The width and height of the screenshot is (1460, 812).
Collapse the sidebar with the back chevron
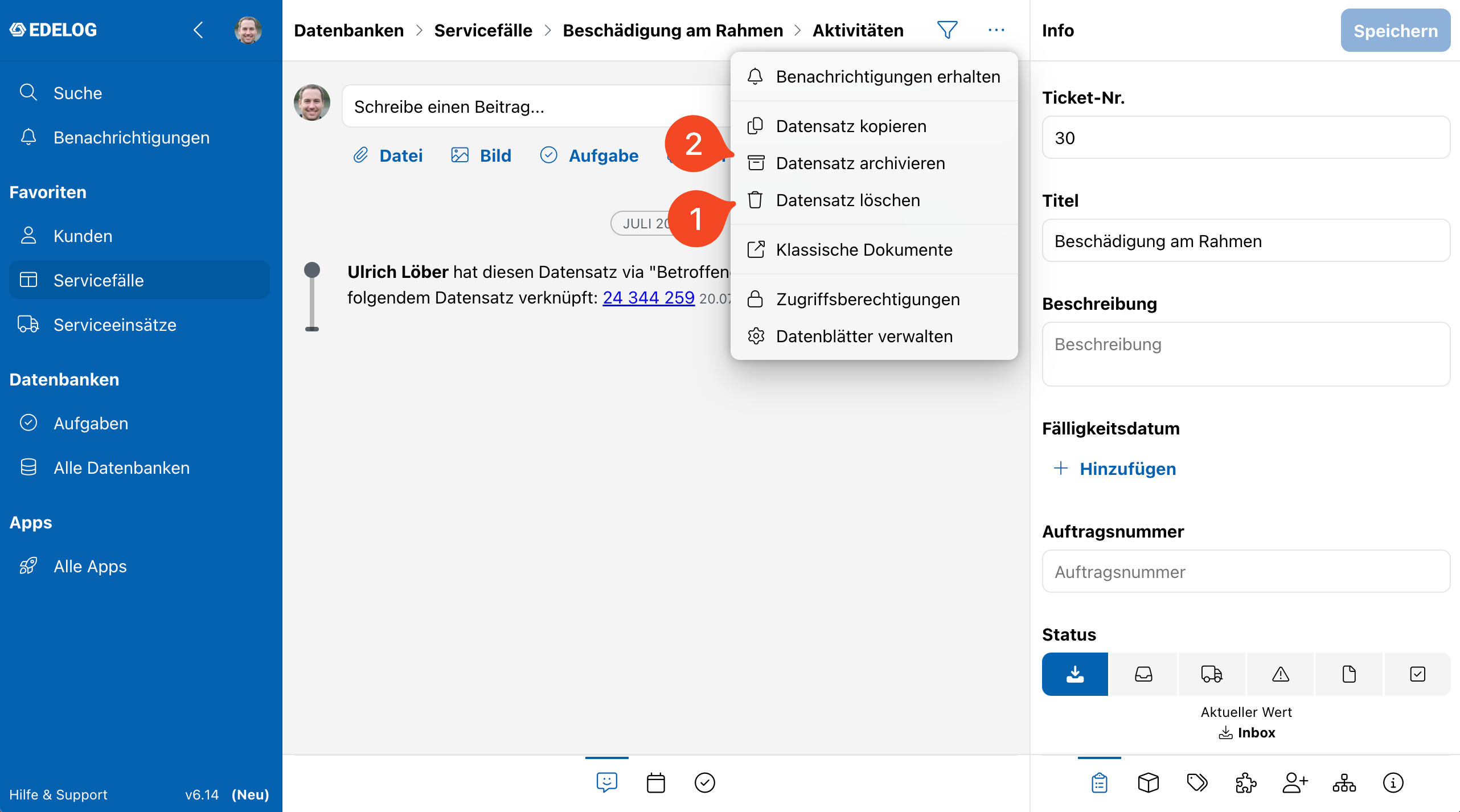point(199,30)
